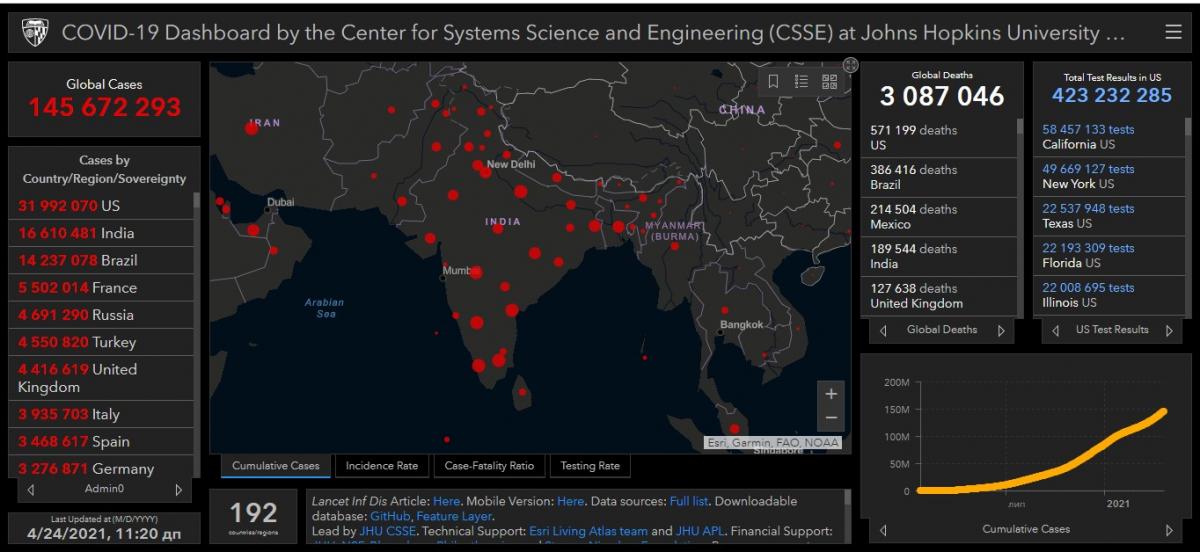Show previous panel before Global Deaths
This screenshot has width=1200, height=552.
883,330
